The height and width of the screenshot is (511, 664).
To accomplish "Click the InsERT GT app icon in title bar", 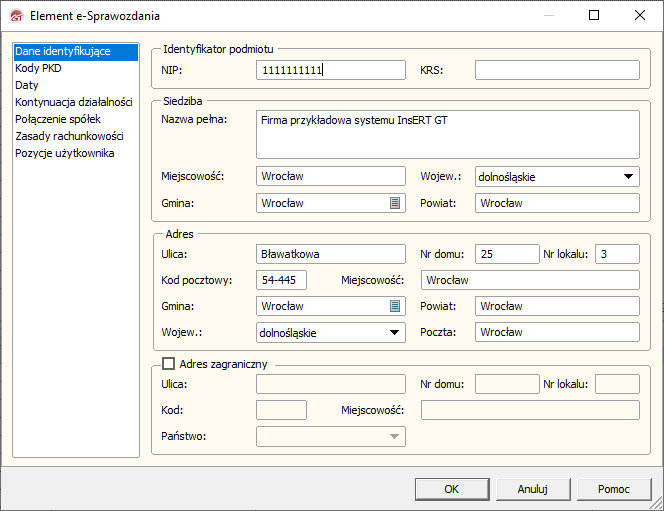I will [x=17, y=16].
